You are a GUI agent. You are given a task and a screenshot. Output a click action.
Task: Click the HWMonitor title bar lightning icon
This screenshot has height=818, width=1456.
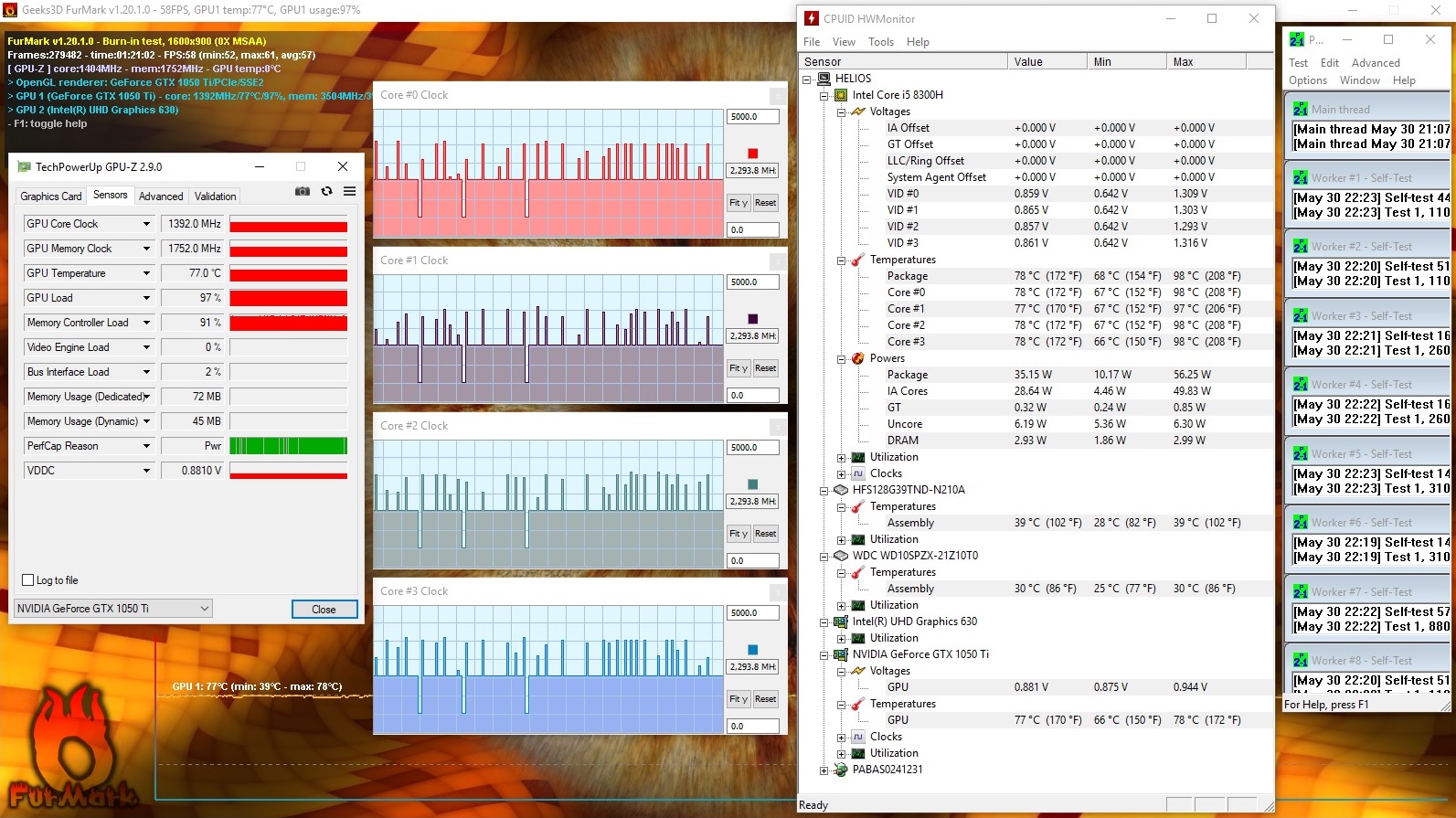click(x=812, y=18)
